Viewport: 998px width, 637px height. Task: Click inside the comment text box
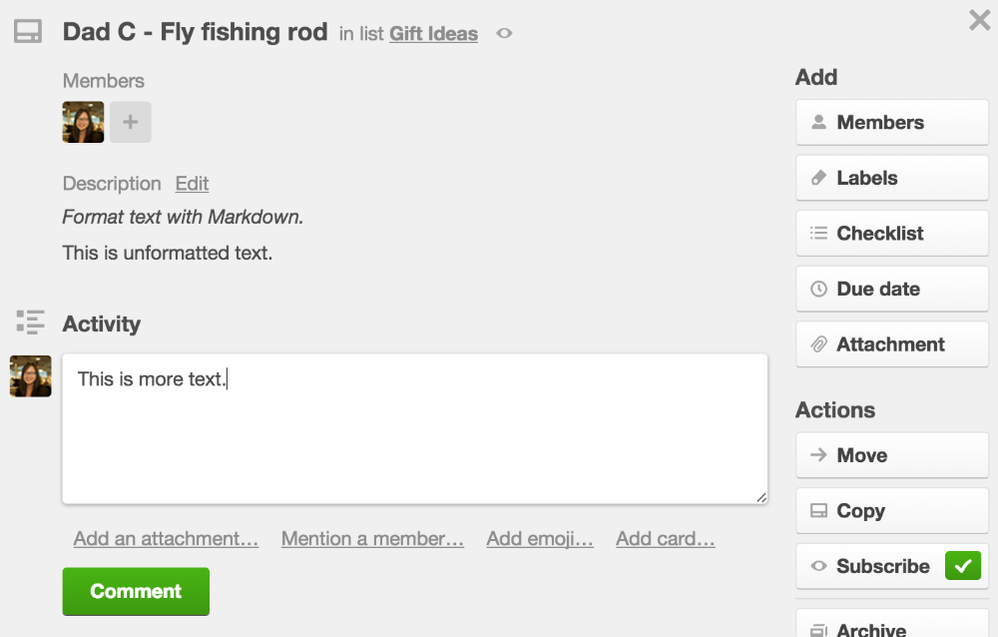(414, 430)
